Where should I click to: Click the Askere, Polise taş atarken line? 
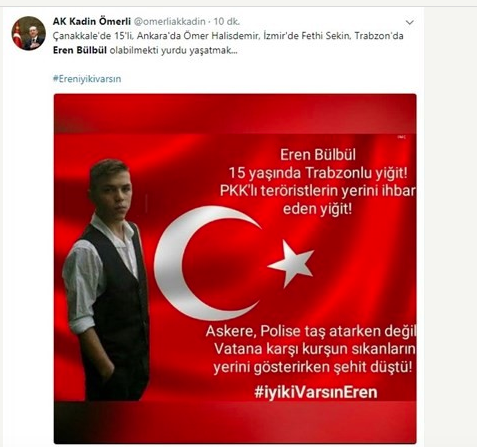pyautogui.click(x=311, y=331)
